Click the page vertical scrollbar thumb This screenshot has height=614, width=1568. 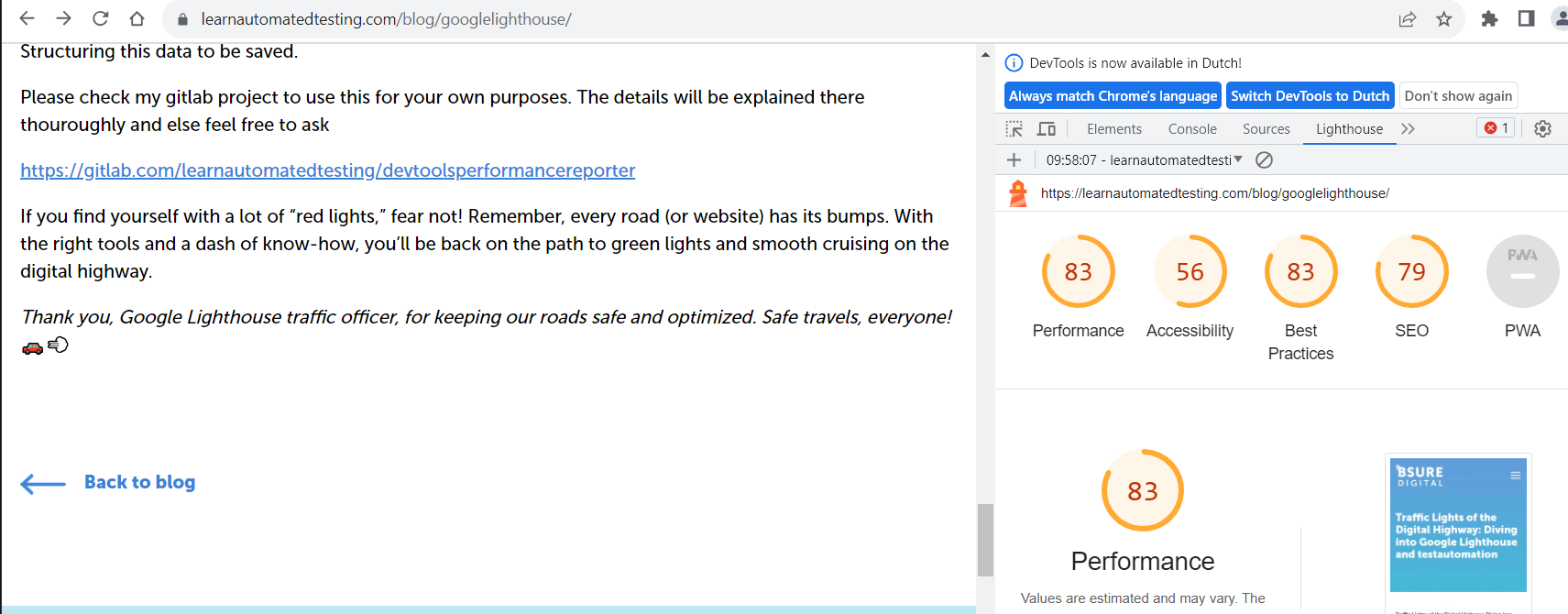coord(985,540)
